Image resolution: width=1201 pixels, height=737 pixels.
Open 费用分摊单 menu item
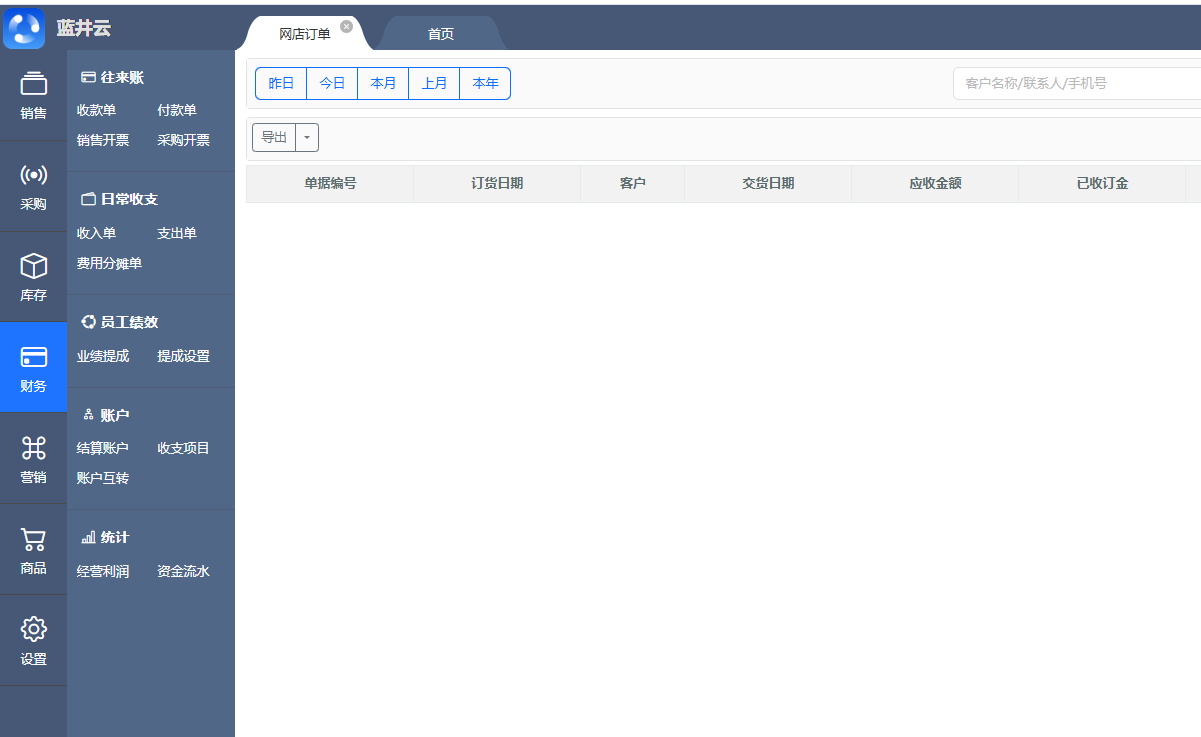point(110,263)
